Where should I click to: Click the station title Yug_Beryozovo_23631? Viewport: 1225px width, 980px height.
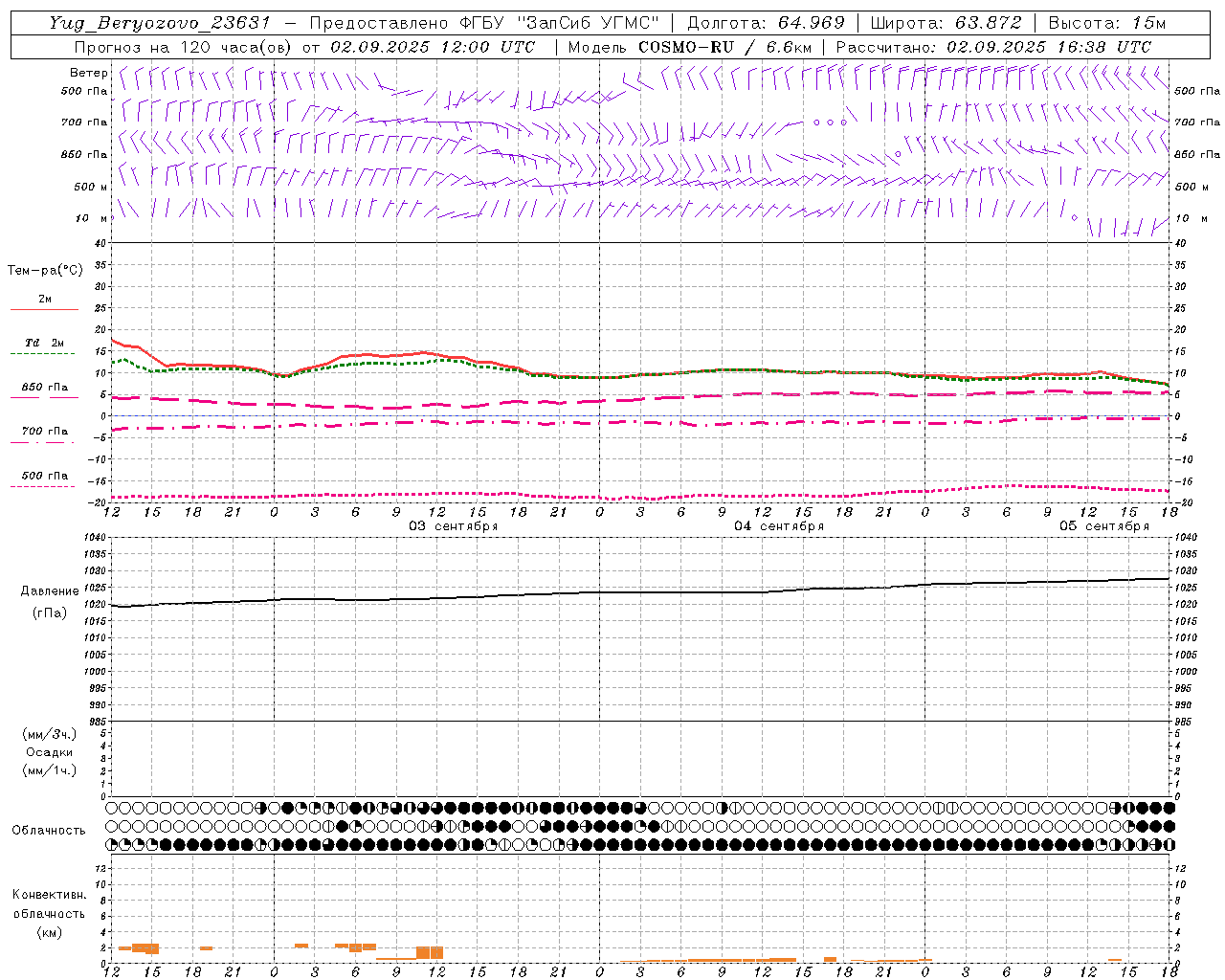[160, 23]
